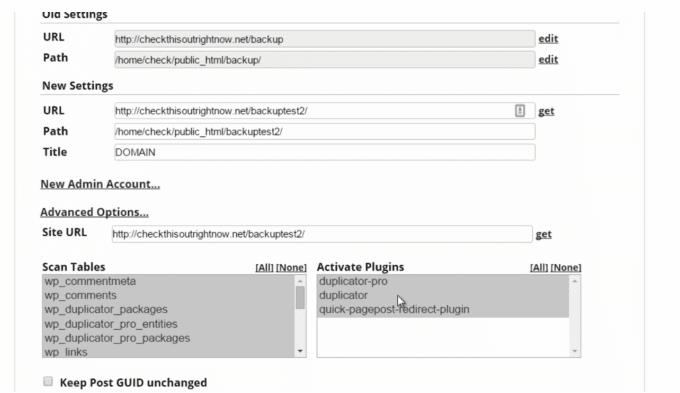Click the autofill icon in New URL field
This screenshot has width=680, height=393.
[520, 111]
